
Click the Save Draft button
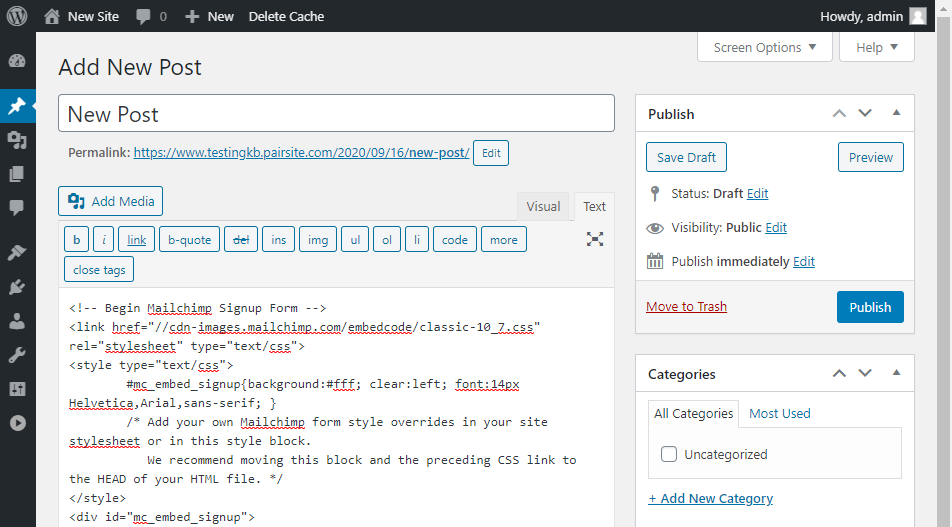(x=686, y=157)
